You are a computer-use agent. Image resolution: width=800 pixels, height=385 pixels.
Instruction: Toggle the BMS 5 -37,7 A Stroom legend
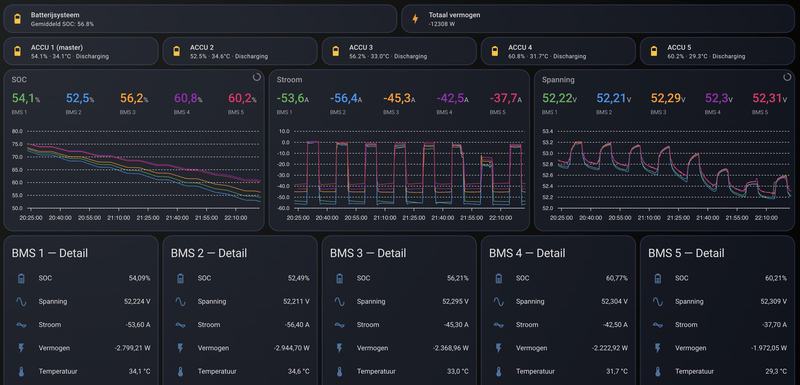(x=506, y=102)
